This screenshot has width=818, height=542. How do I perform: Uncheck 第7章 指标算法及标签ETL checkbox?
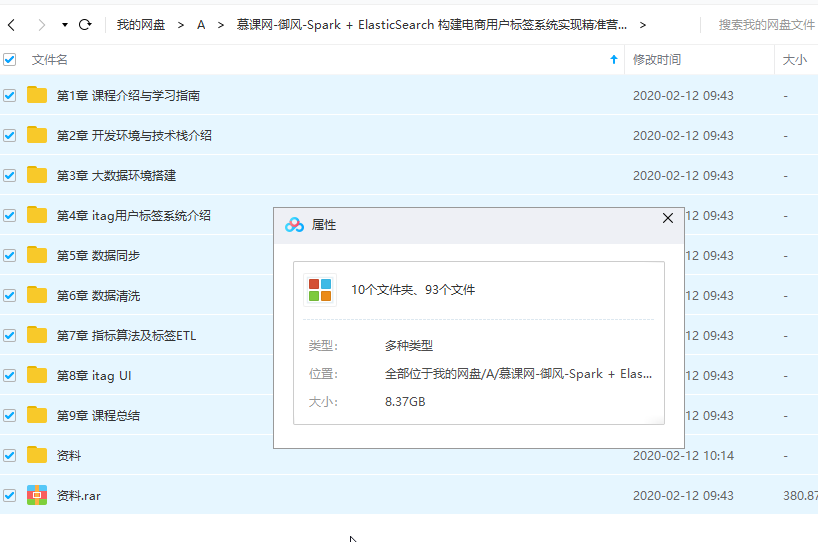(x=9, y=335)
